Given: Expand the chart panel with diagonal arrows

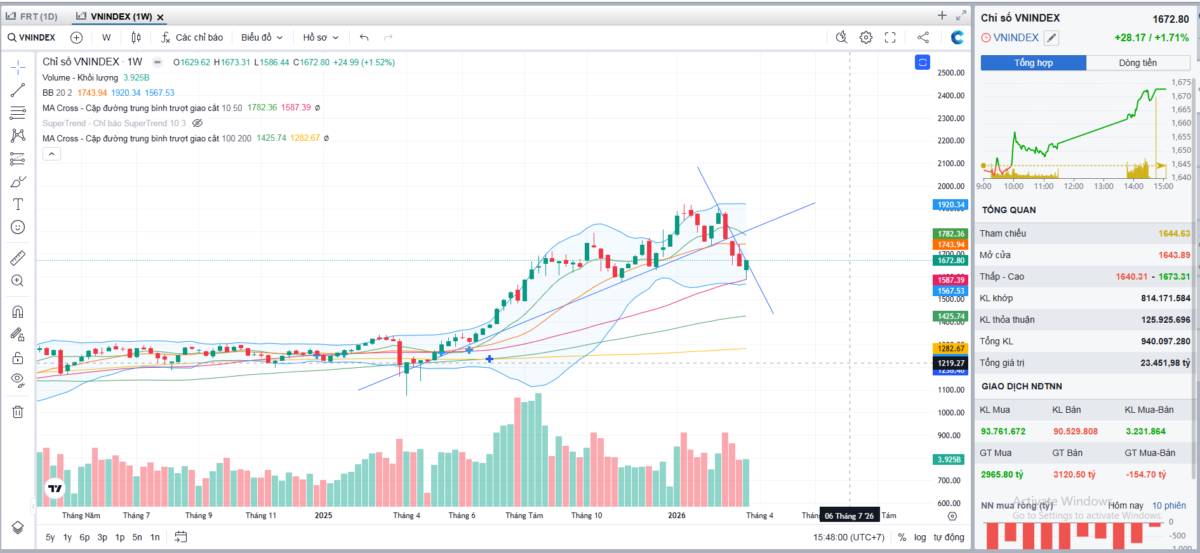Looking at the screenshot, I should coord(961,15).
